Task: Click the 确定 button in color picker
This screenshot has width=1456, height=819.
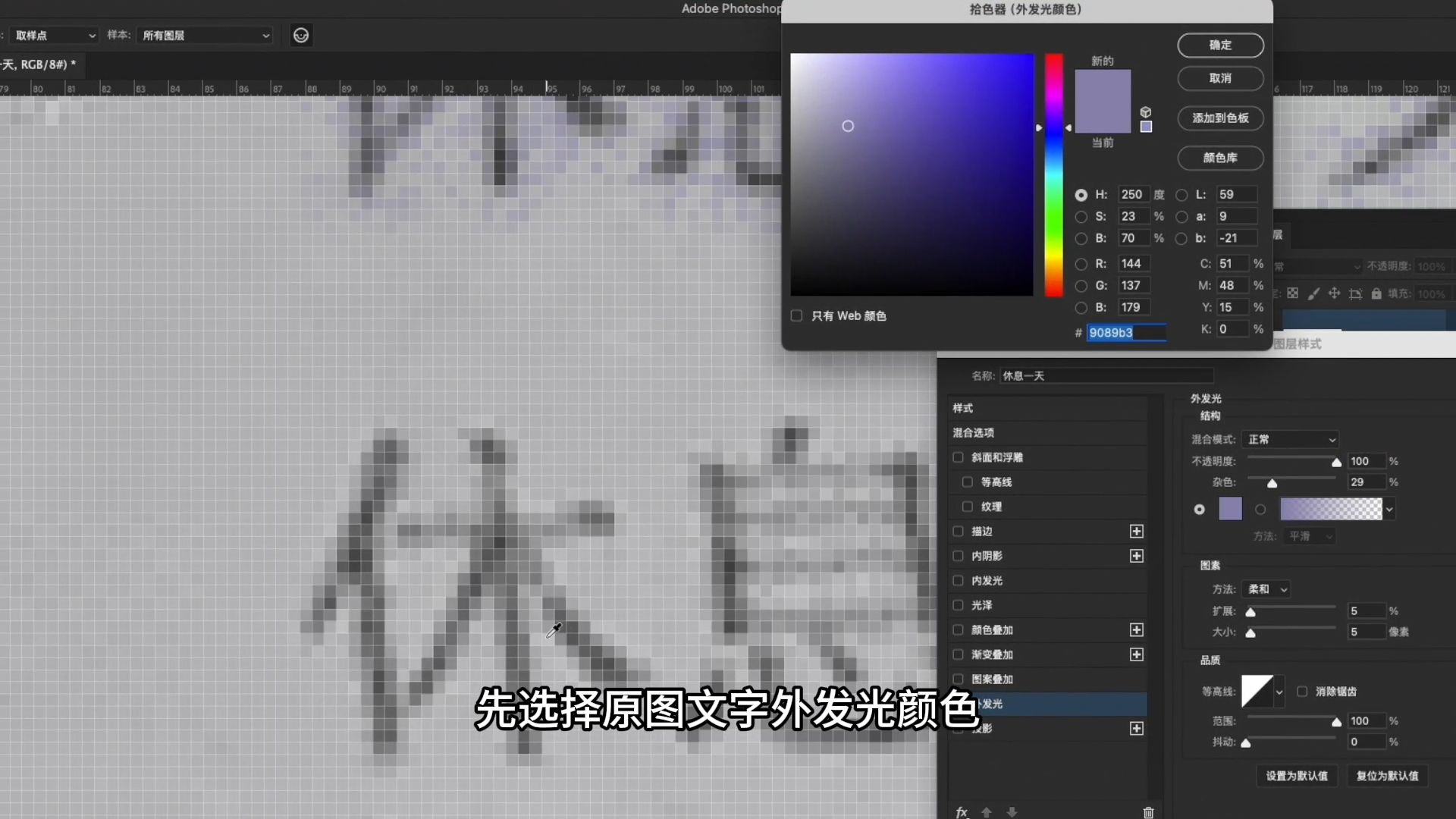Action: click(1219, 45)
